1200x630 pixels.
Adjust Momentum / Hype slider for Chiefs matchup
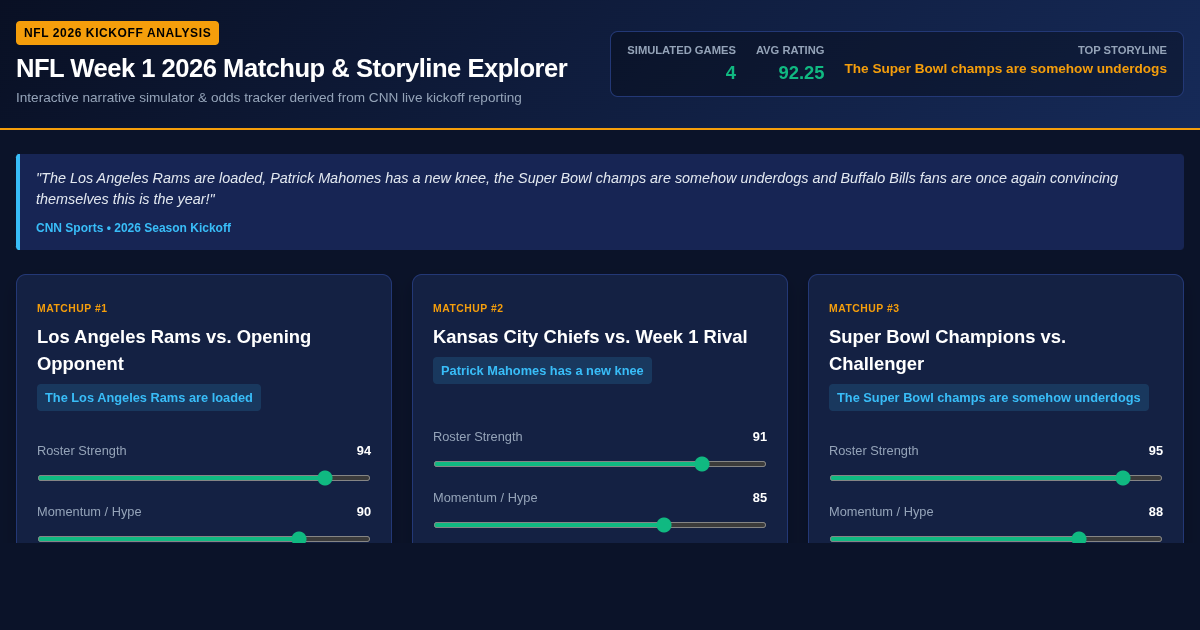click(600, 525)
